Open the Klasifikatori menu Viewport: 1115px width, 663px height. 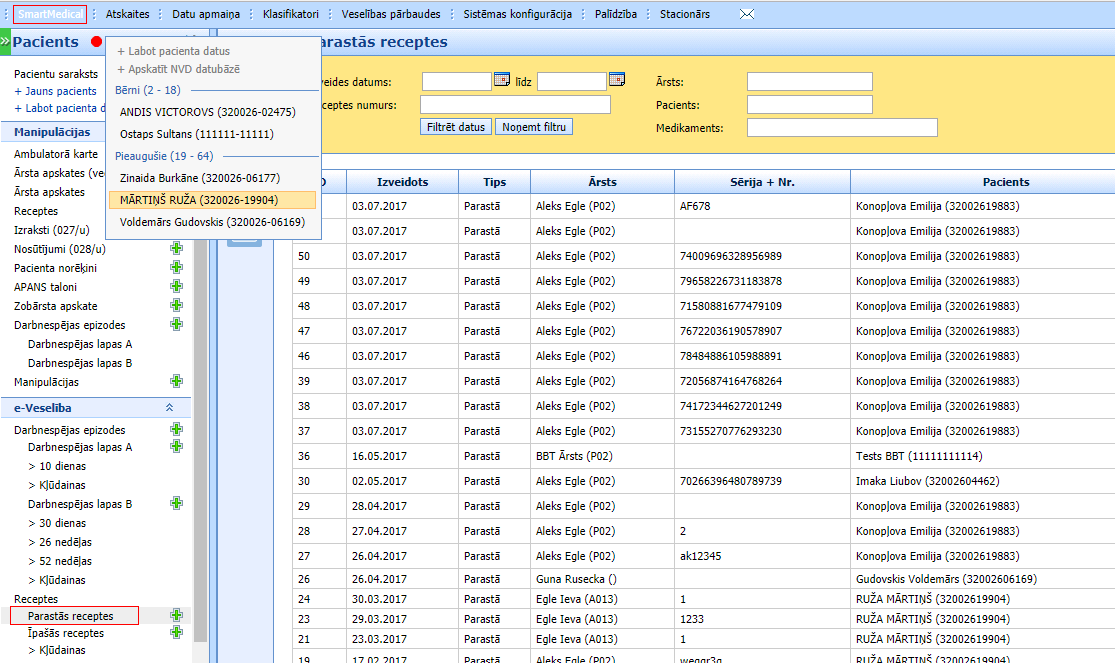(x=290, y=14)
